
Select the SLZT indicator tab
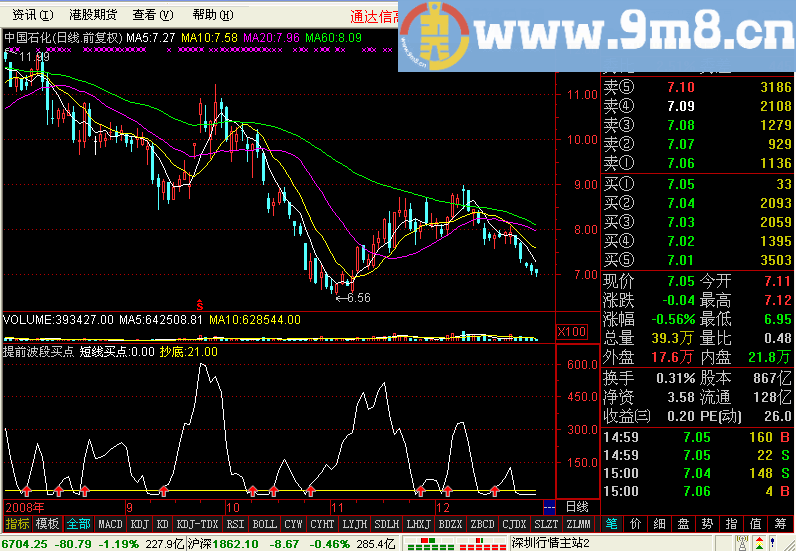(x=546, y=524)
